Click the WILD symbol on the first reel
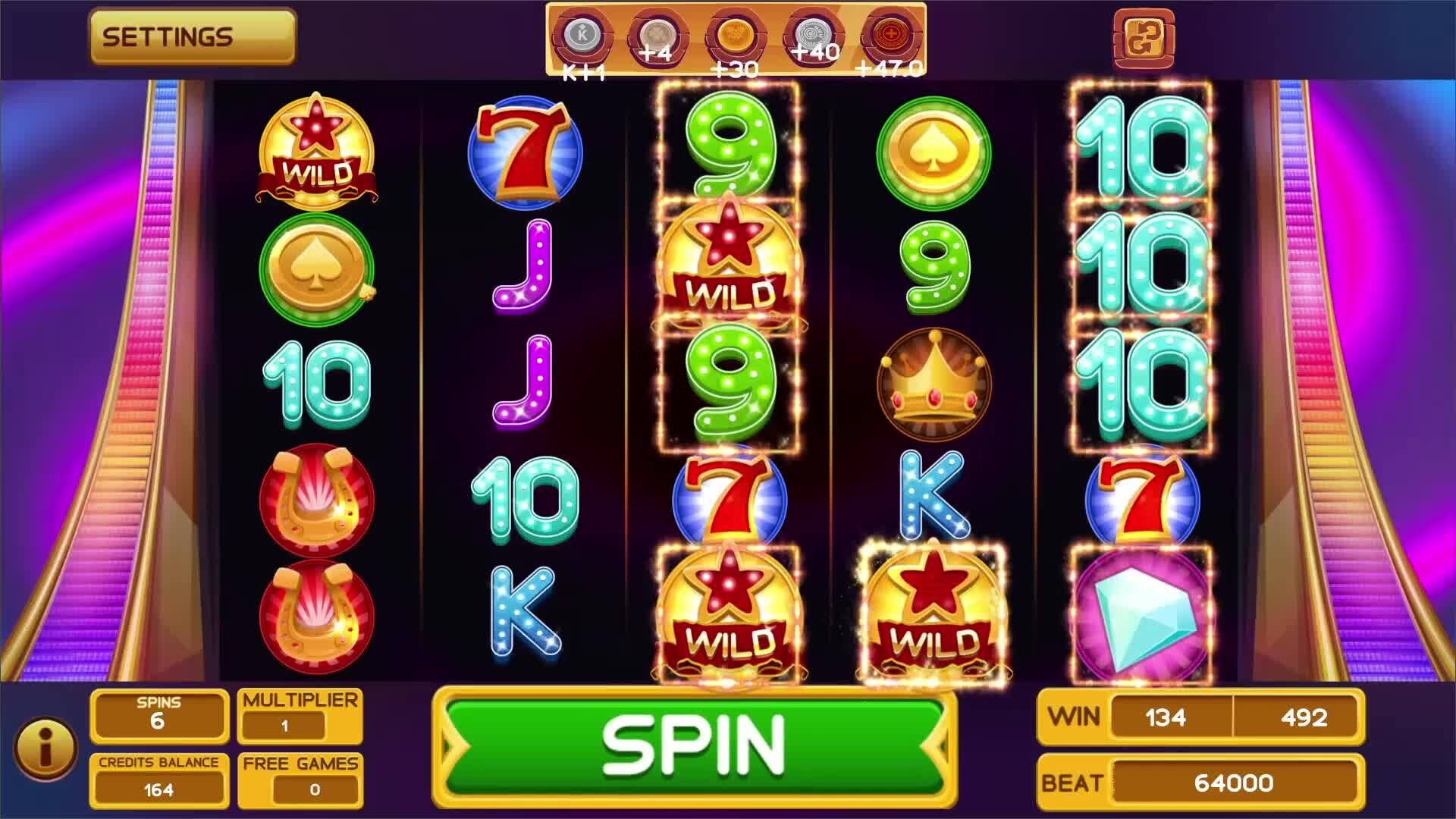This screenshot has height=819, width=1456. 317,152
